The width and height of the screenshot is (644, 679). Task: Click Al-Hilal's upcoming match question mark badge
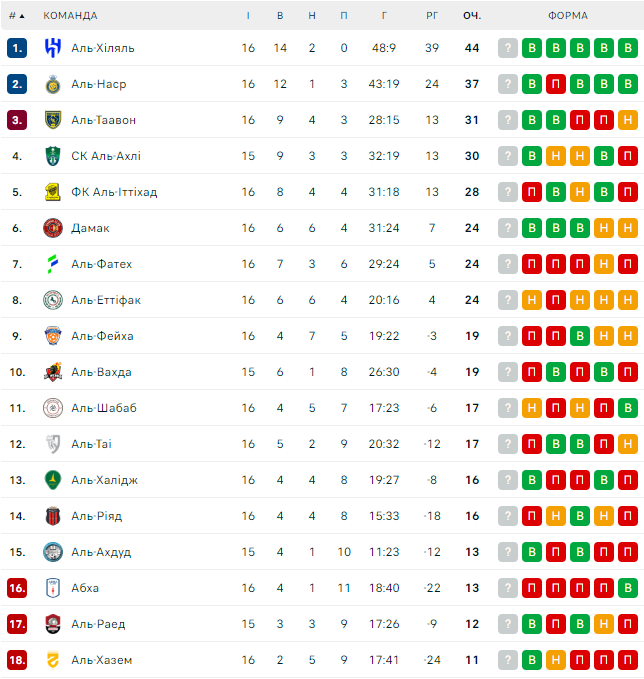[x=508, y=48]
